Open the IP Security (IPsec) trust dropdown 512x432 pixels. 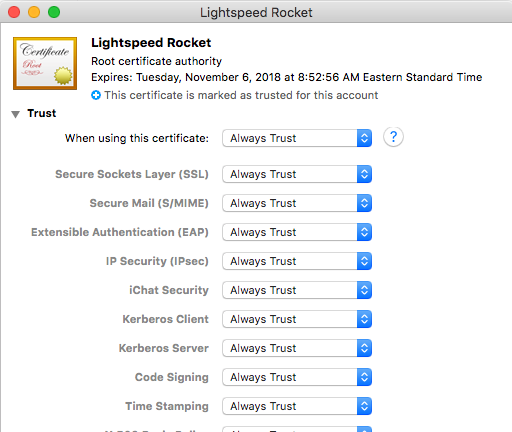(297, 261)
